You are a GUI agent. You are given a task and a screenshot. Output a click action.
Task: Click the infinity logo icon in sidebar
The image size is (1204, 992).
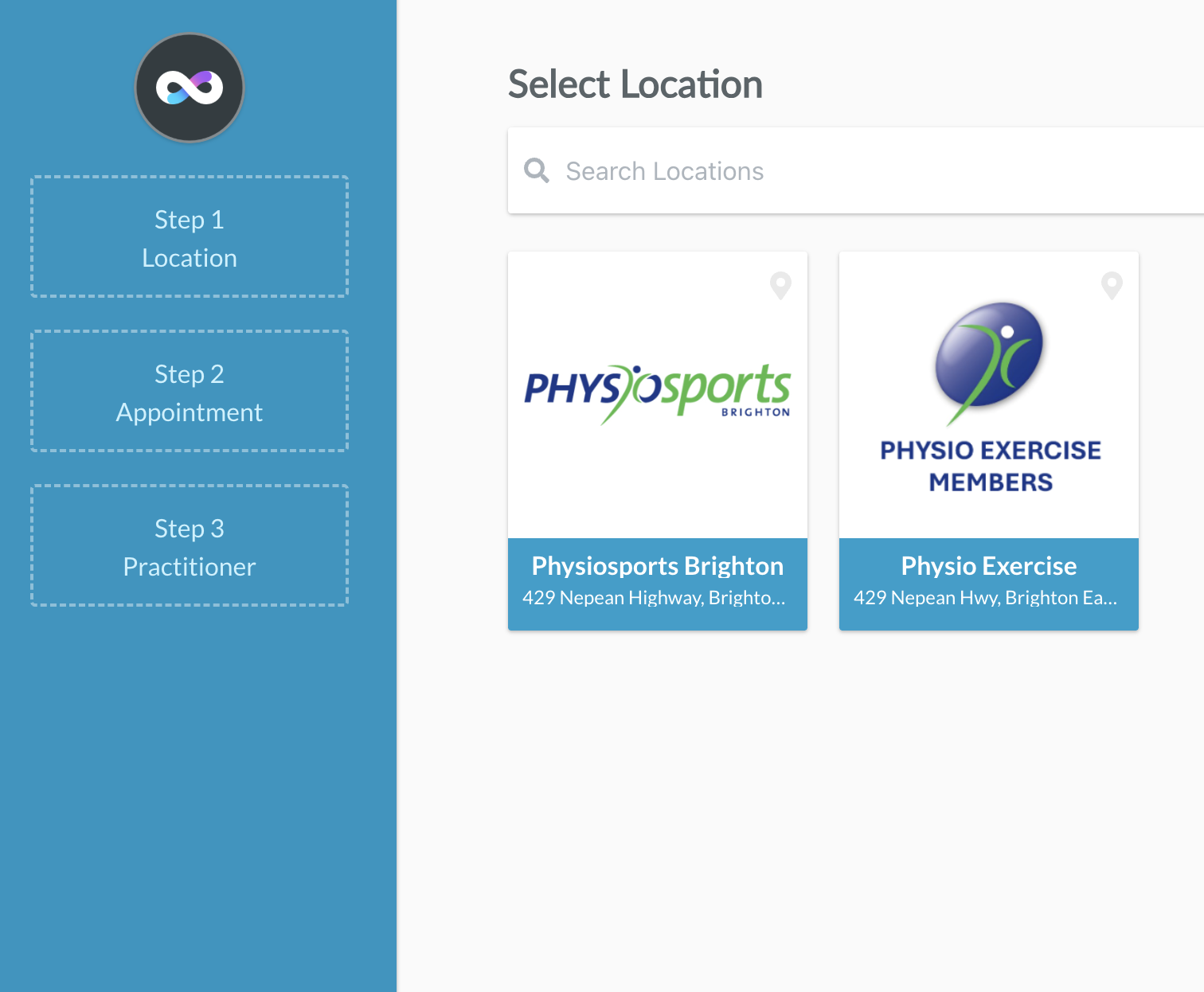(x=190, y=88)
